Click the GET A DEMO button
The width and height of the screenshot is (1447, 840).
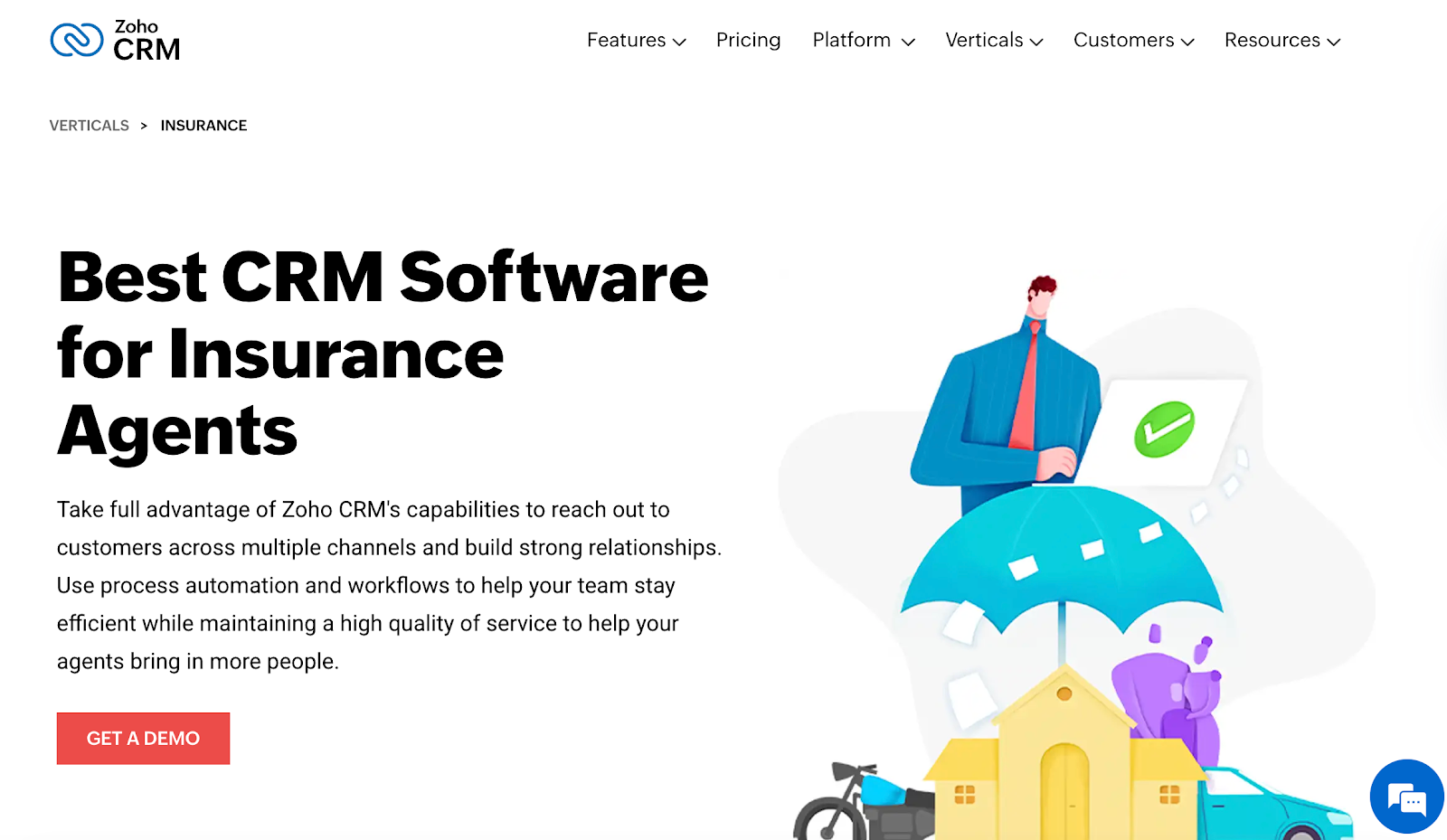(x=143, y=738)
